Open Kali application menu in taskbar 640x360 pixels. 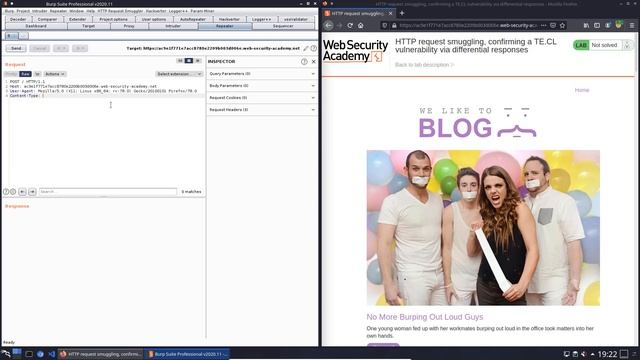click(x=6, y=354)
